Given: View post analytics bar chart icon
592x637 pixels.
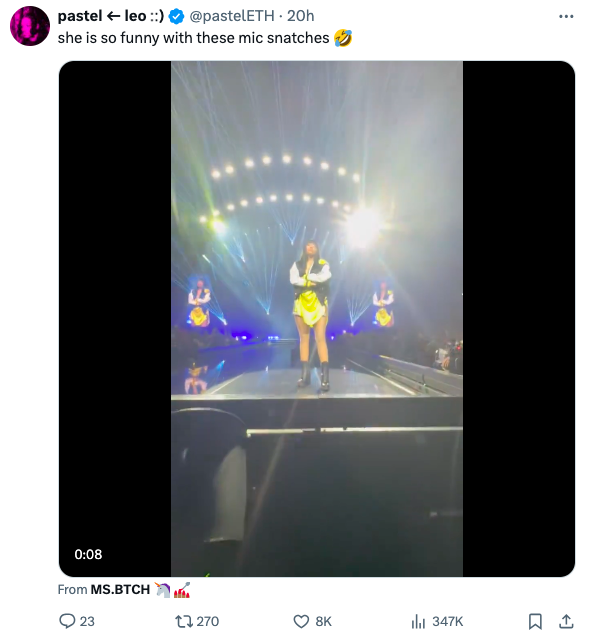Looking at the screenshot, I should click(x=418, y=621).
